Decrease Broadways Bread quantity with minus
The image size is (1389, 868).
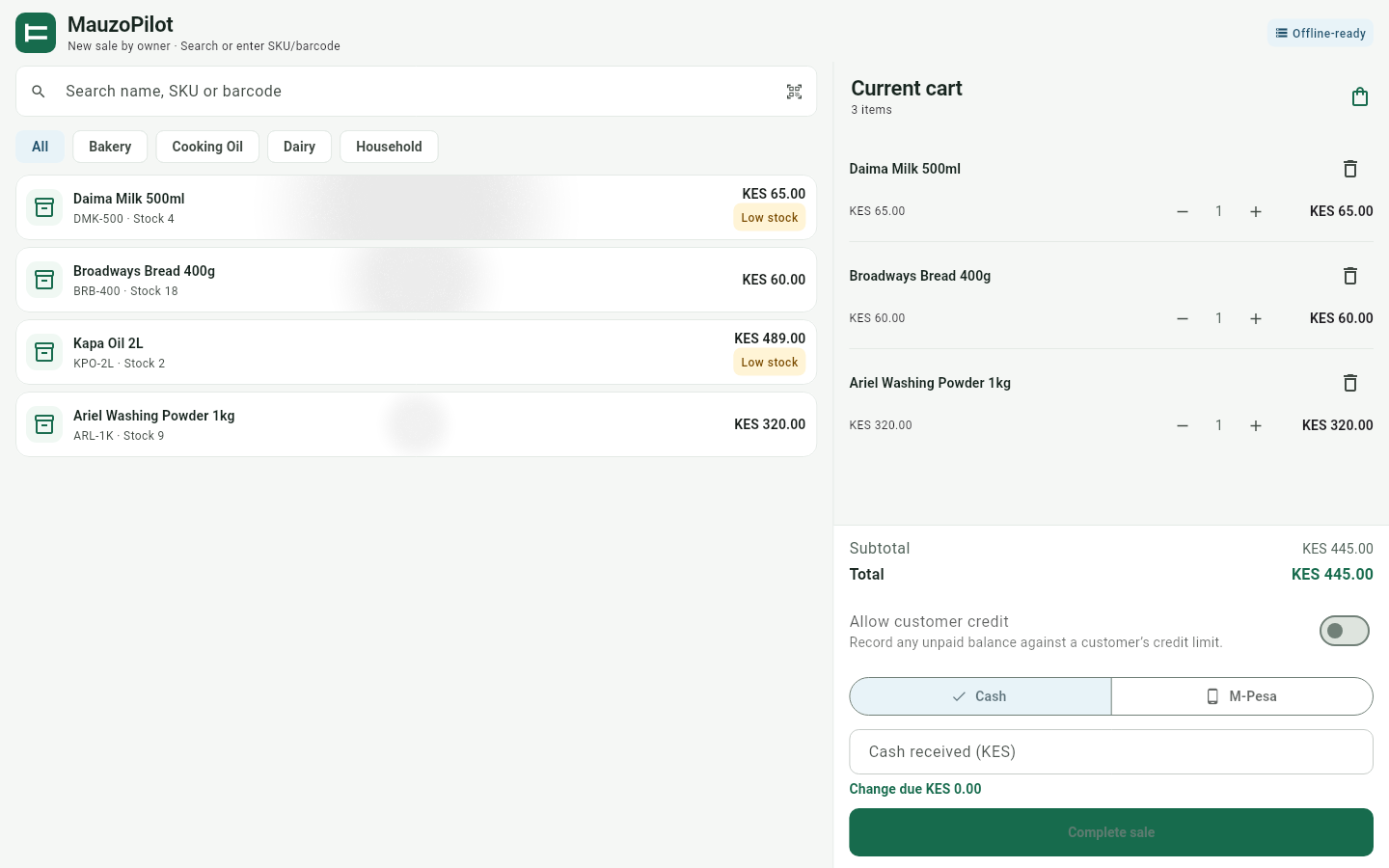[x=1183, y=318]
